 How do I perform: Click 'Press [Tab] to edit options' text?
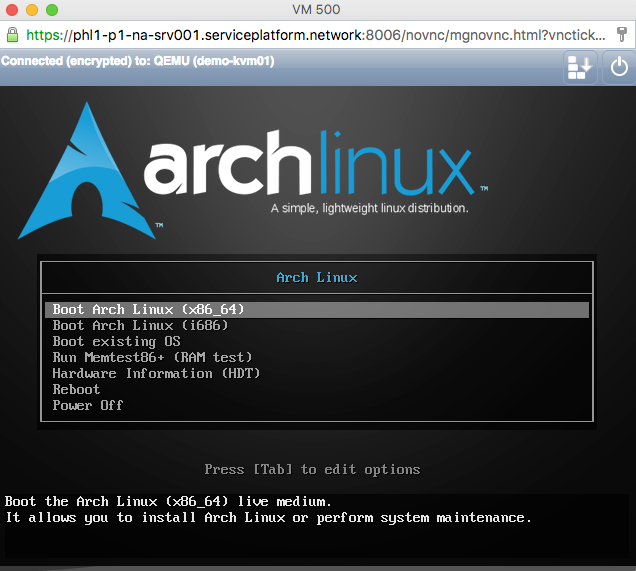312,470
